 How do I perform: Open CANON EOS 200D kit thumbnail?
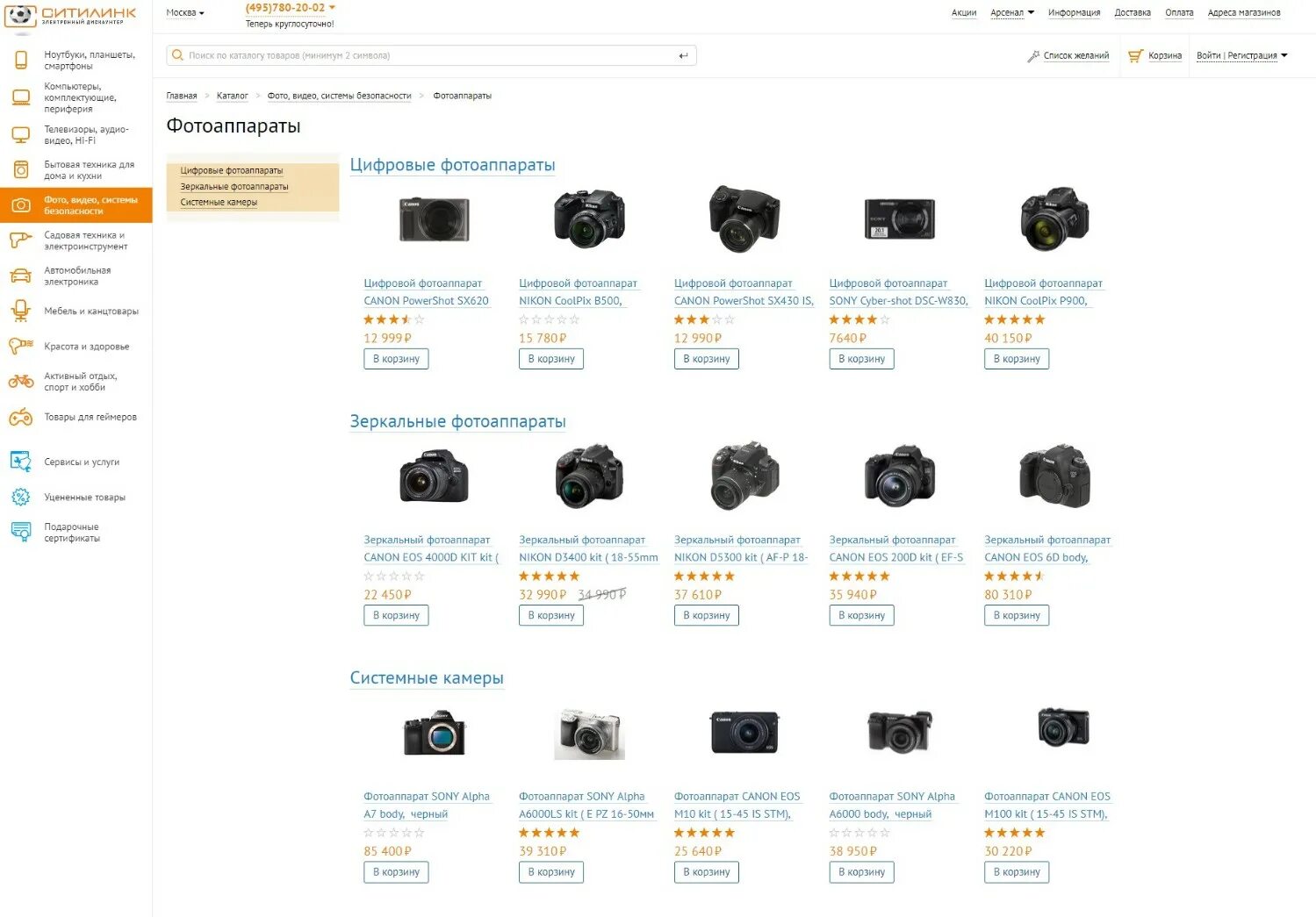tap(899, 476)
